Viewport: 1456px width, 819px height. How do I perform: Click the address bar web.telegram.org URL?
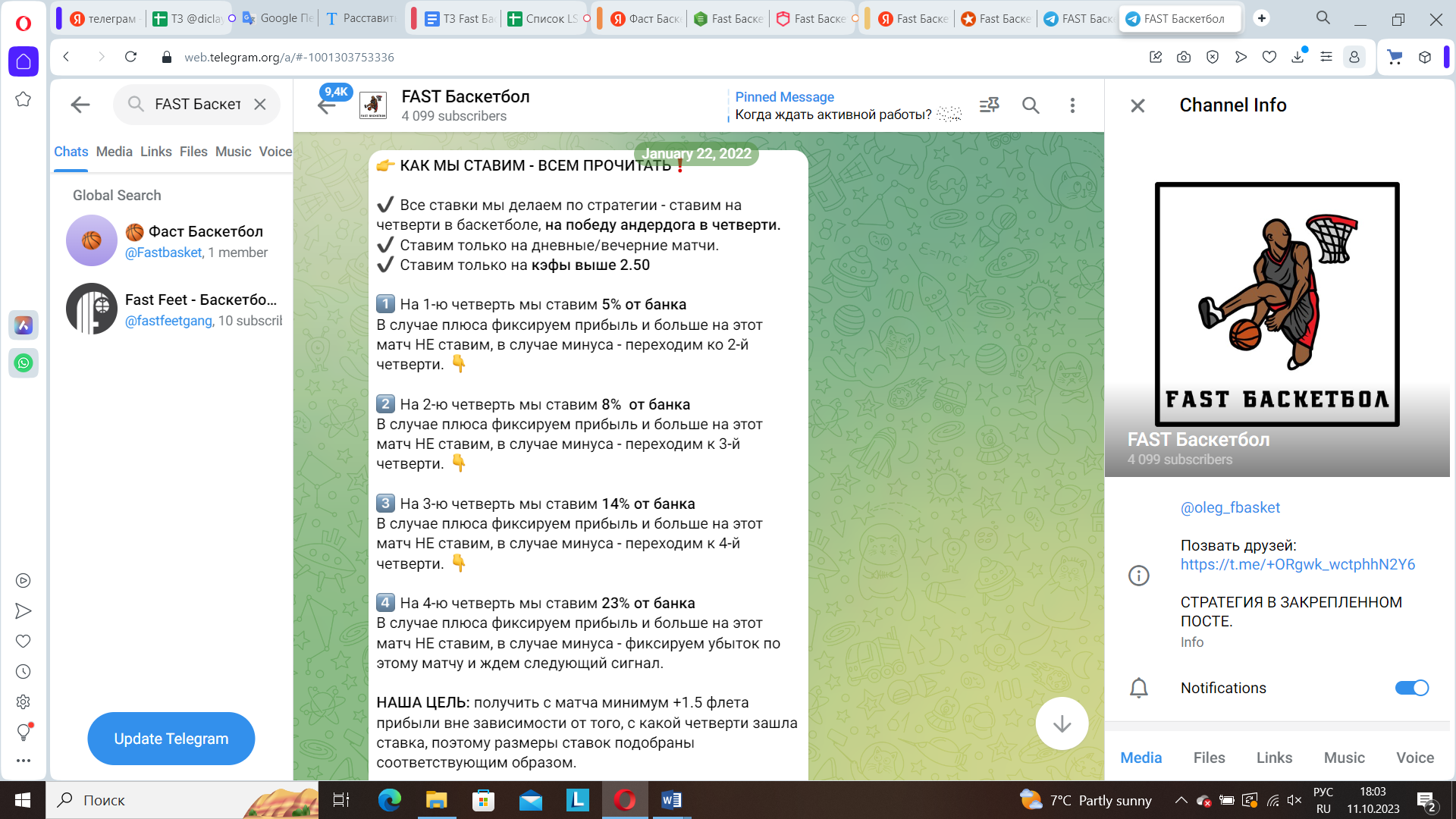pos(289,58)
